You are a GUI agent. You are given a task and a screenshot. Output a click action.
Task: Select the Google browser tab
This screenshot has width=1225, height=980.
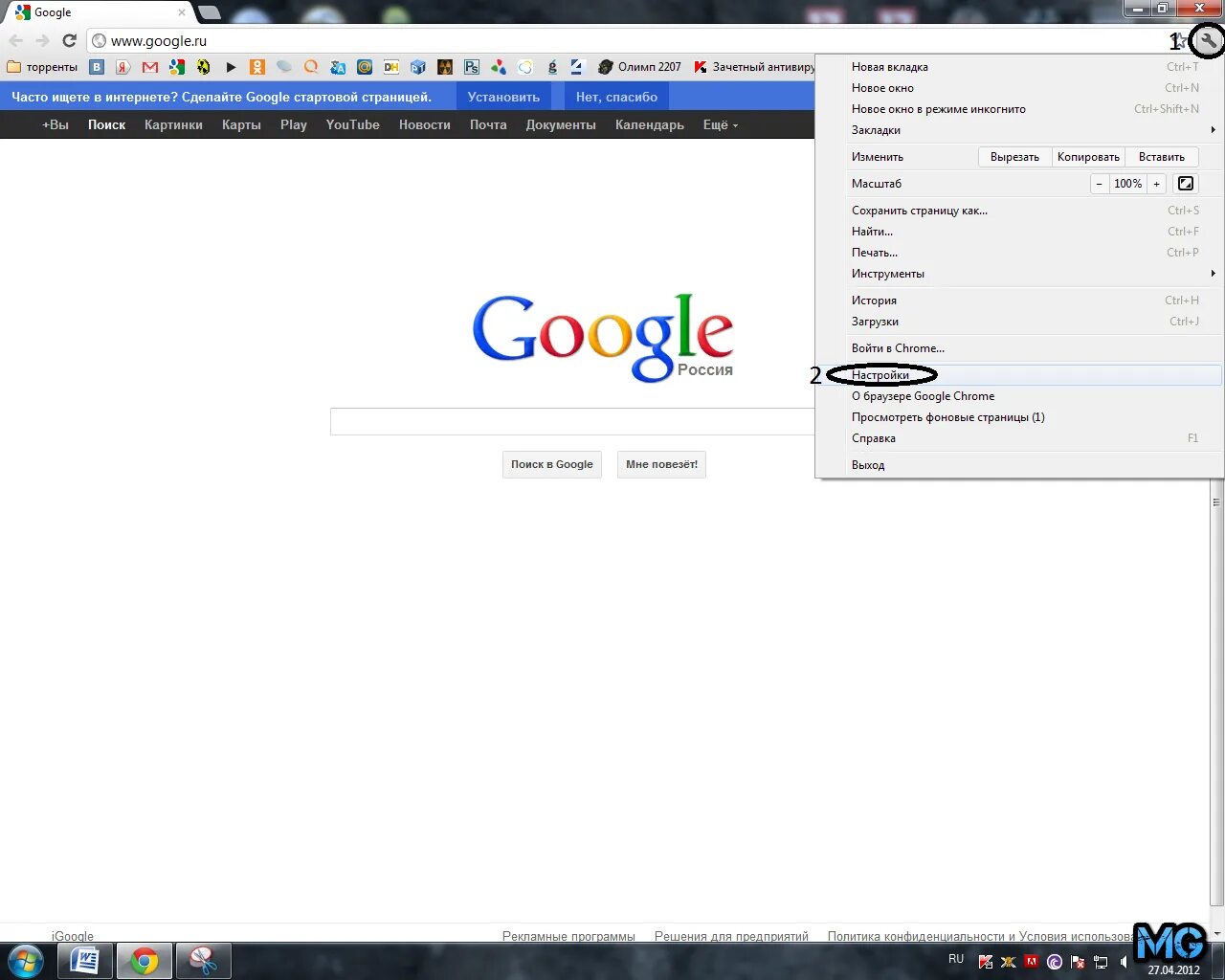point(100,12)
